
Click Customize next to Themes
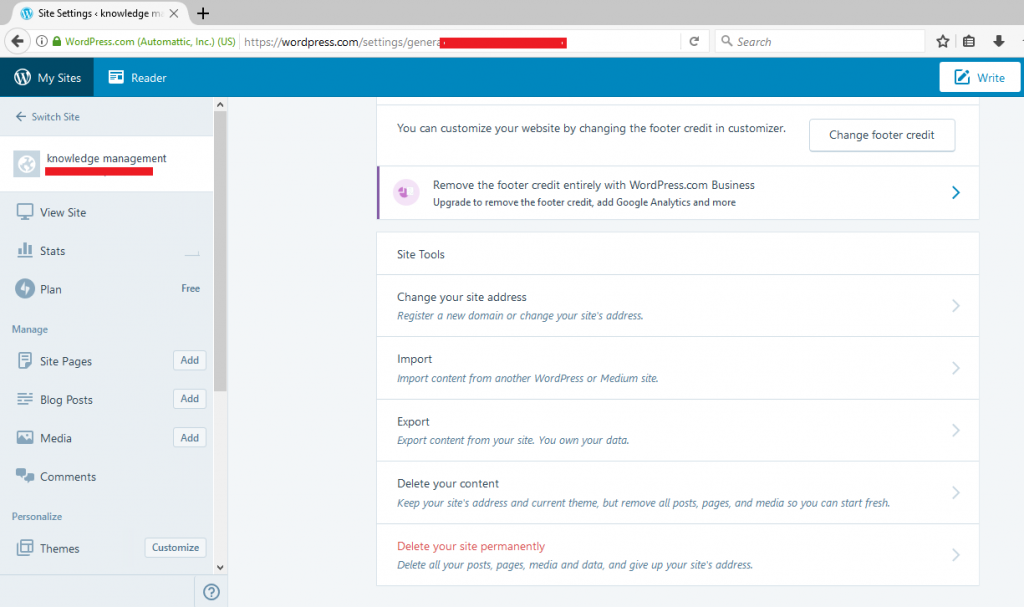click(x=176, y=548)
